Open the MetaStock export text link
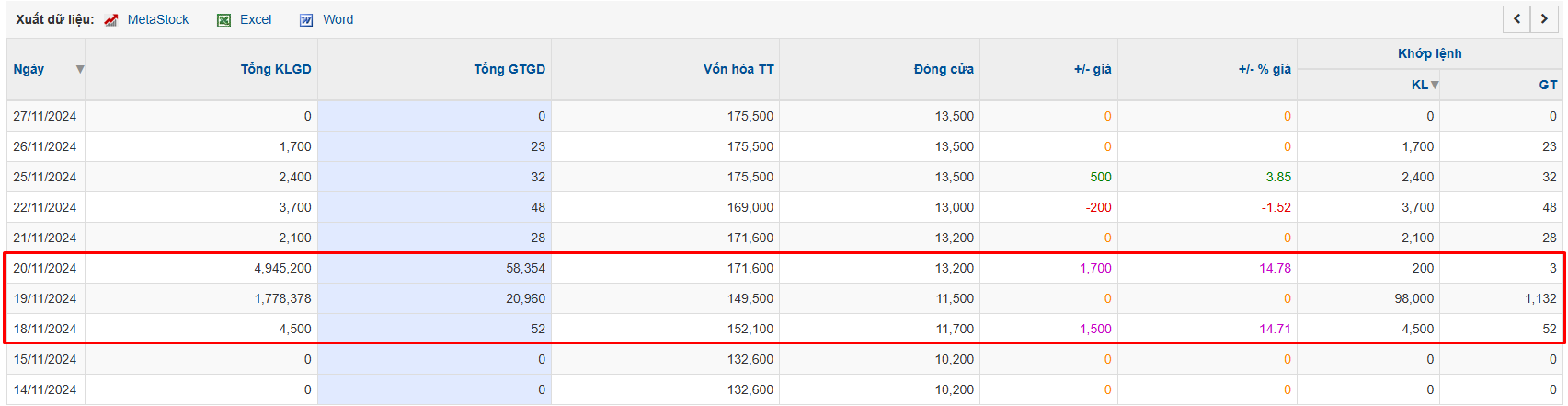This screenshot has width=1568, height=406. pos(157,19)
